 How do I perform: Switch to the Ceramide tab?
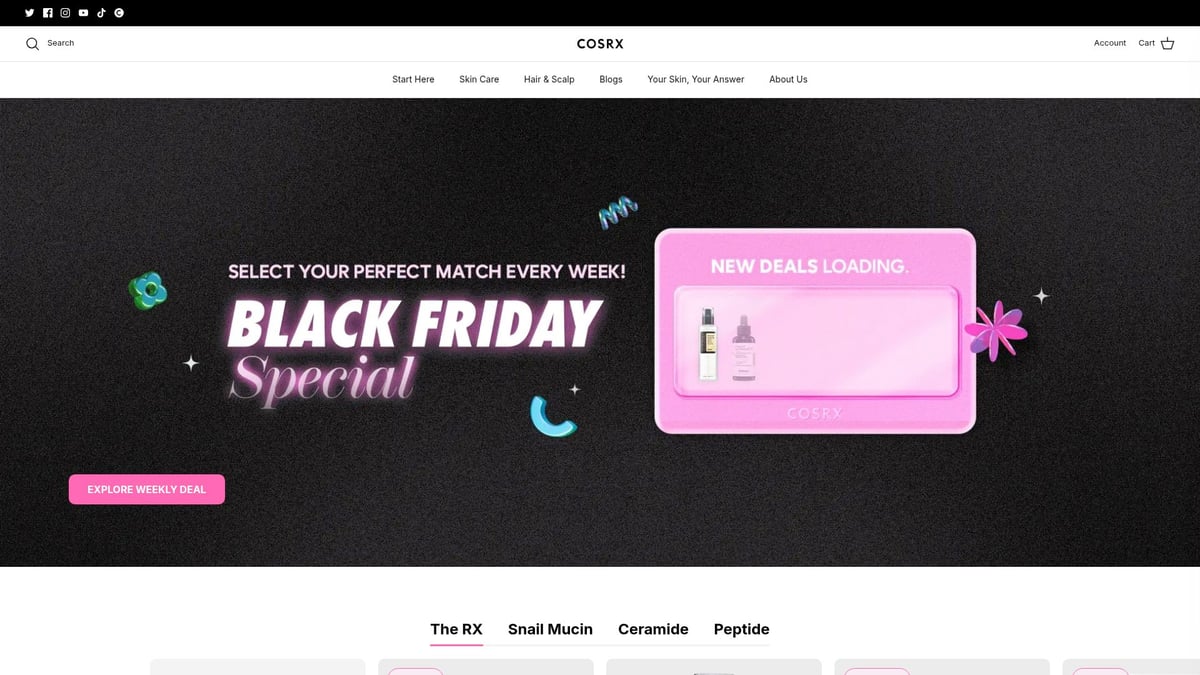pyautogui.click(x=653, y=629)
